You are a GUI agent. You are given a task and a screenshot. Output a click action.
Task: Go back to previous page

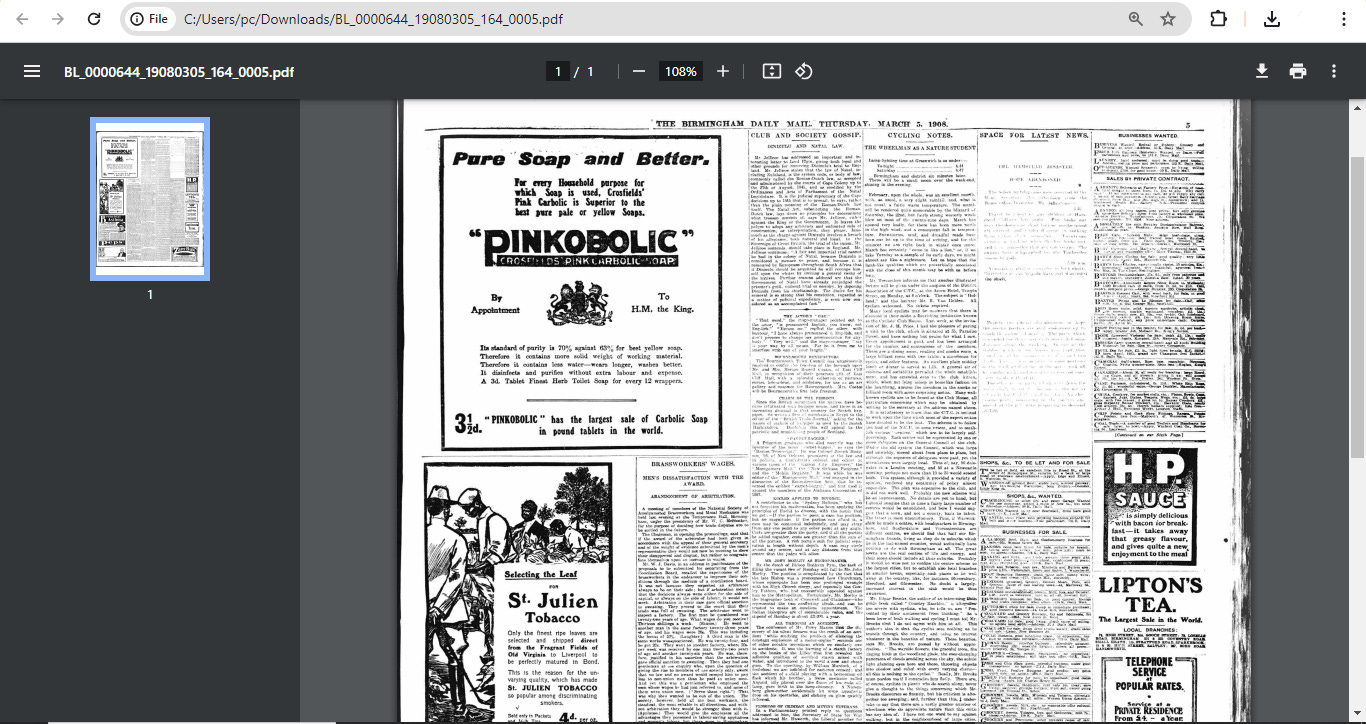(23, 19)
